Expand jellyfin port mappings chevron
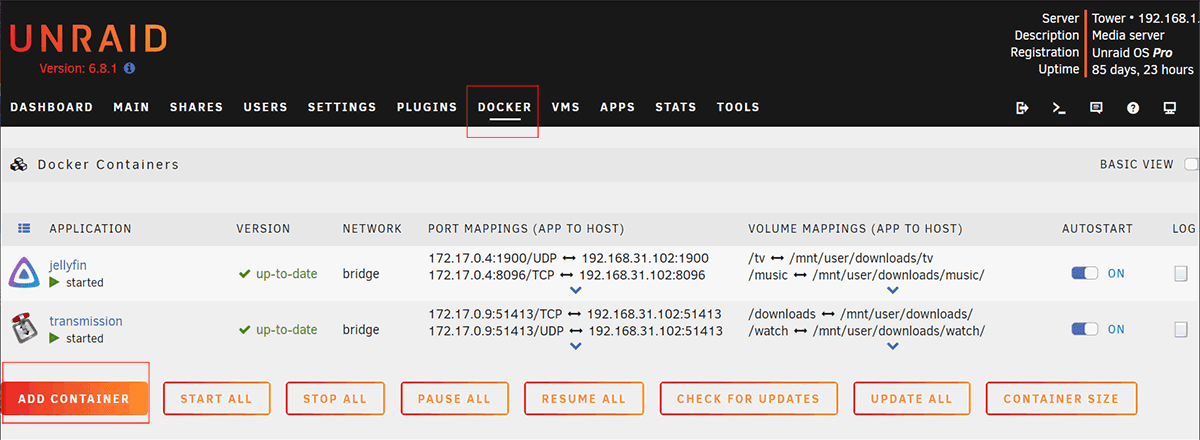Viewport: 1200px width, 440px height. click(x=575, y=291)
